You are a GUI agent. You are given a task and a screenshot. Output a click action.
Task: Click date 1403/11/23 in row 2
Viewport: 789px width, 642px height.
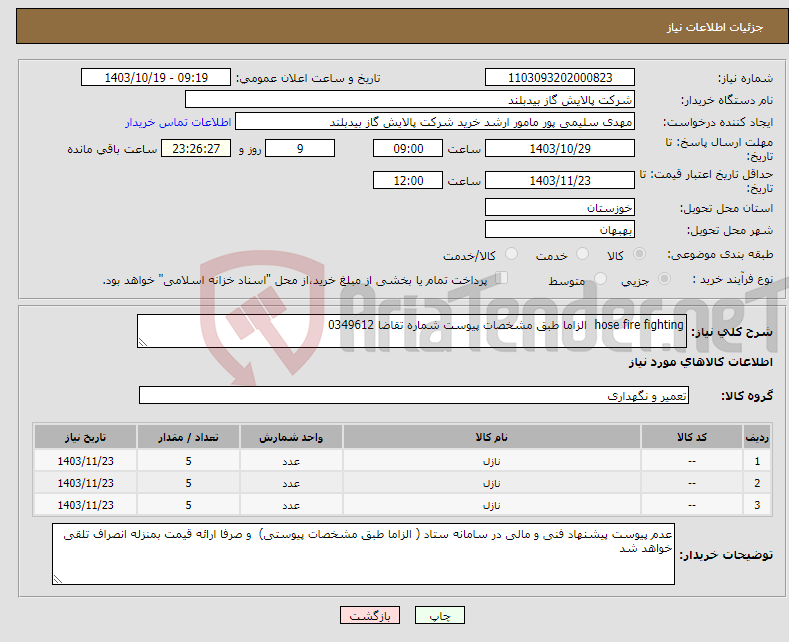(x=86, y=484)
